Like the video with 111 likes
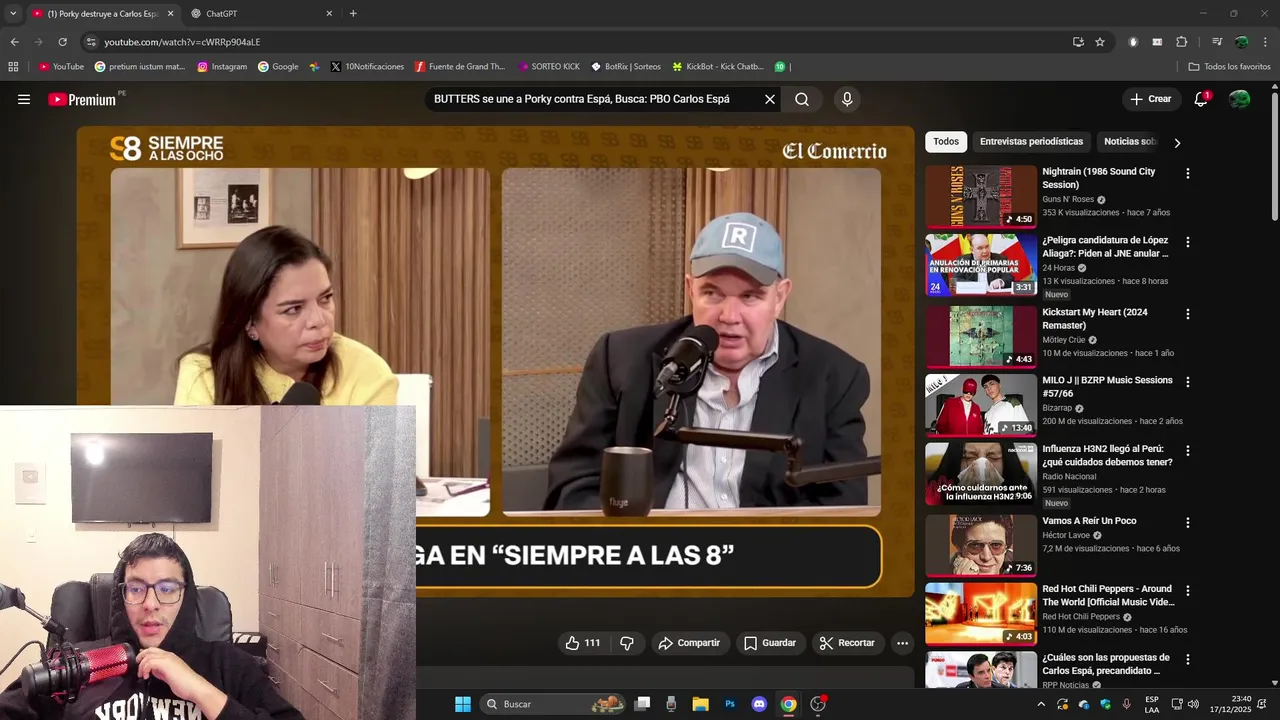 [x=583, y=643]
